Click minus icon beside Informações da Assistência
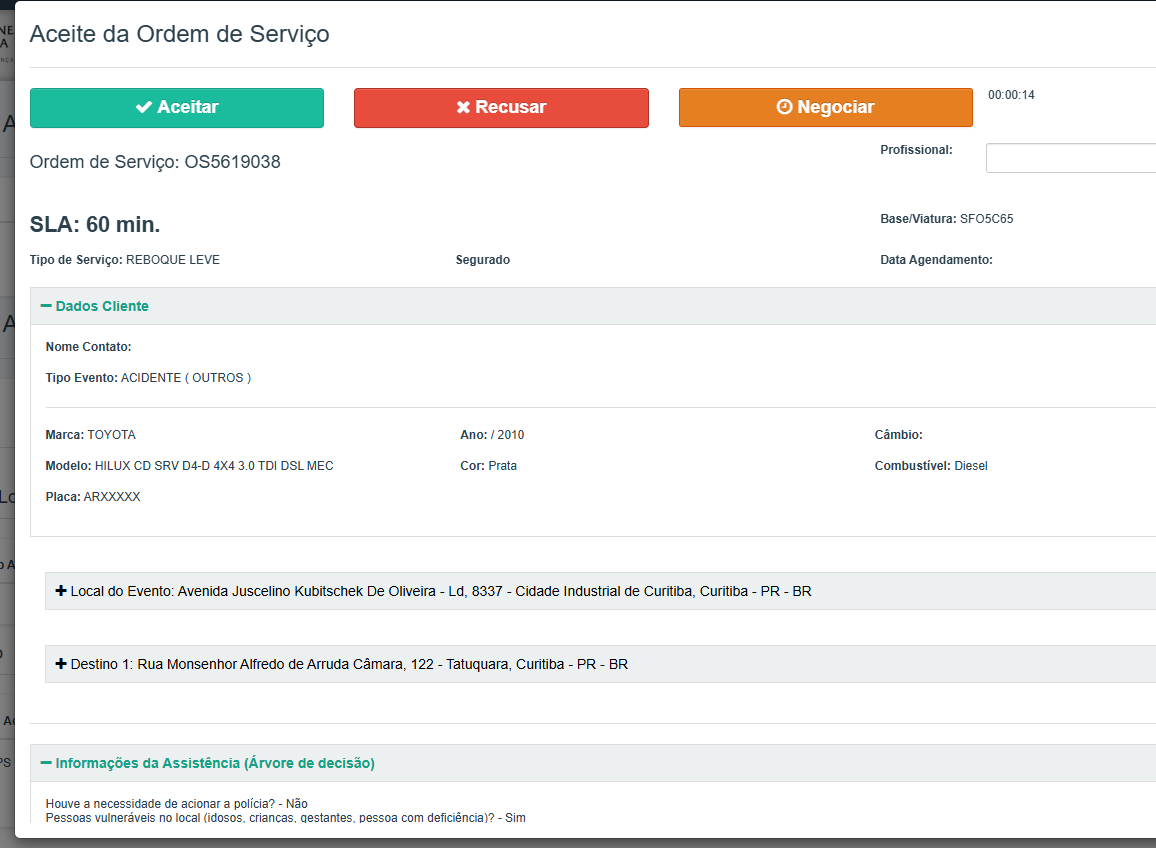The image size is (1156, 848). [x=46, y=763]
